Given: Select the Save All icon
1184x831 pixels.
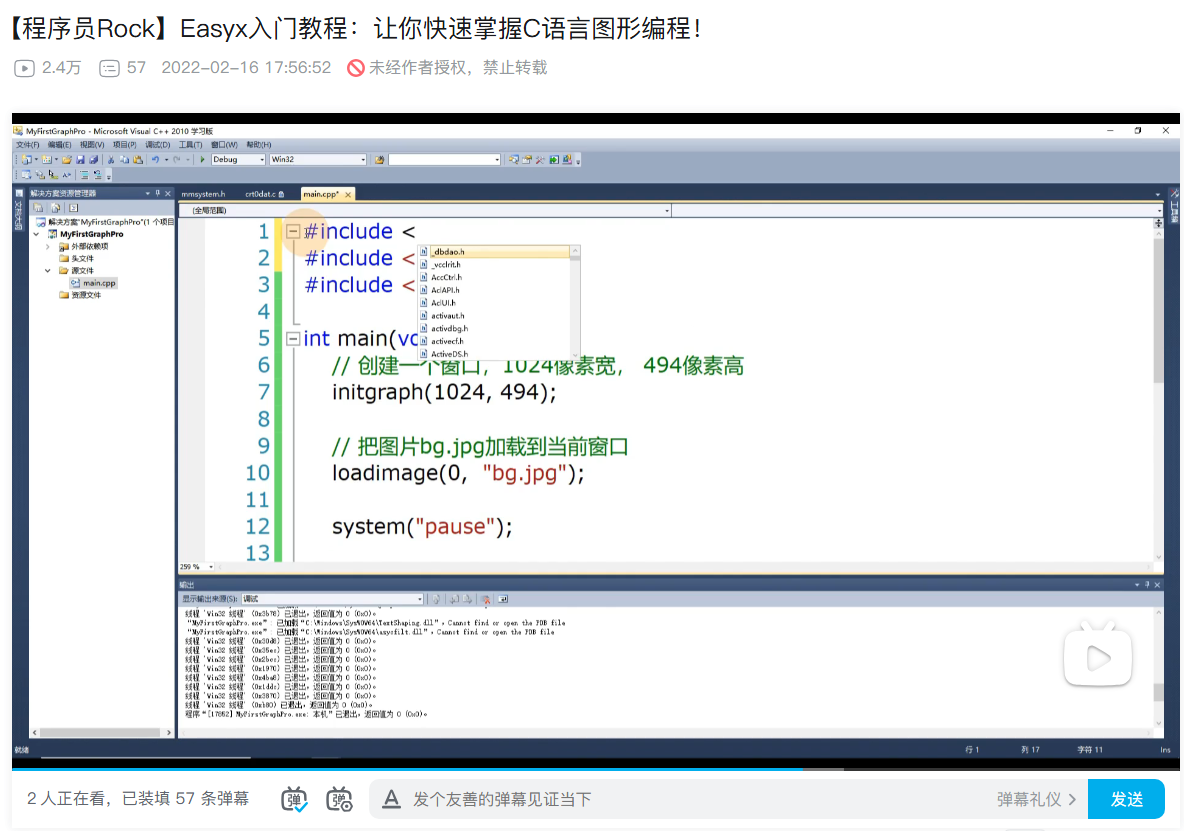Looking at the screenshot, I should (x=95, y=159).
